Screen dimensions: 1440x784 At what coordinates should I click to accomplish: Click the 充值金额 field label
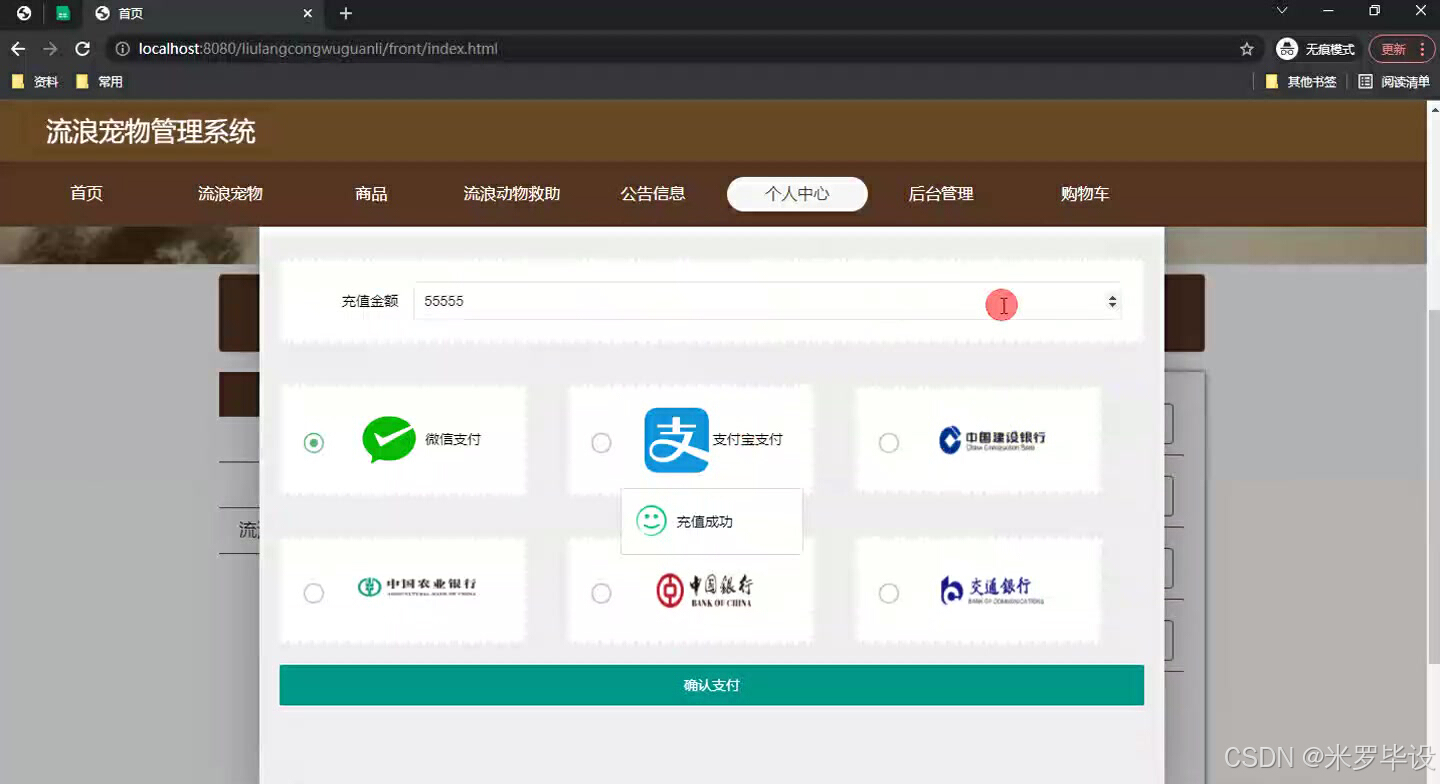point(370,301)
